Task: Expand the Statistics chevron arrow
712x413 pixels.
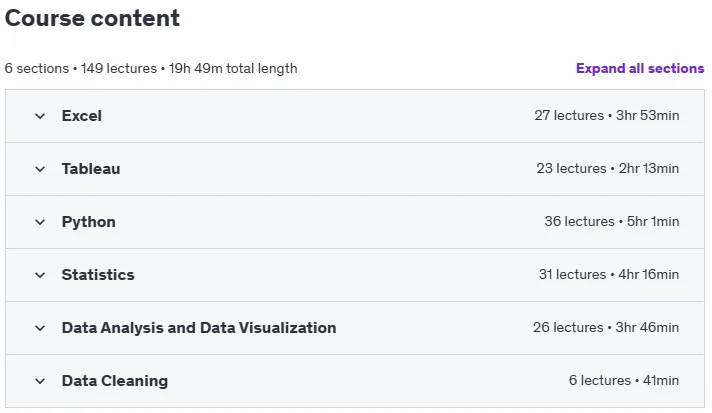Action: click(40, 275)
